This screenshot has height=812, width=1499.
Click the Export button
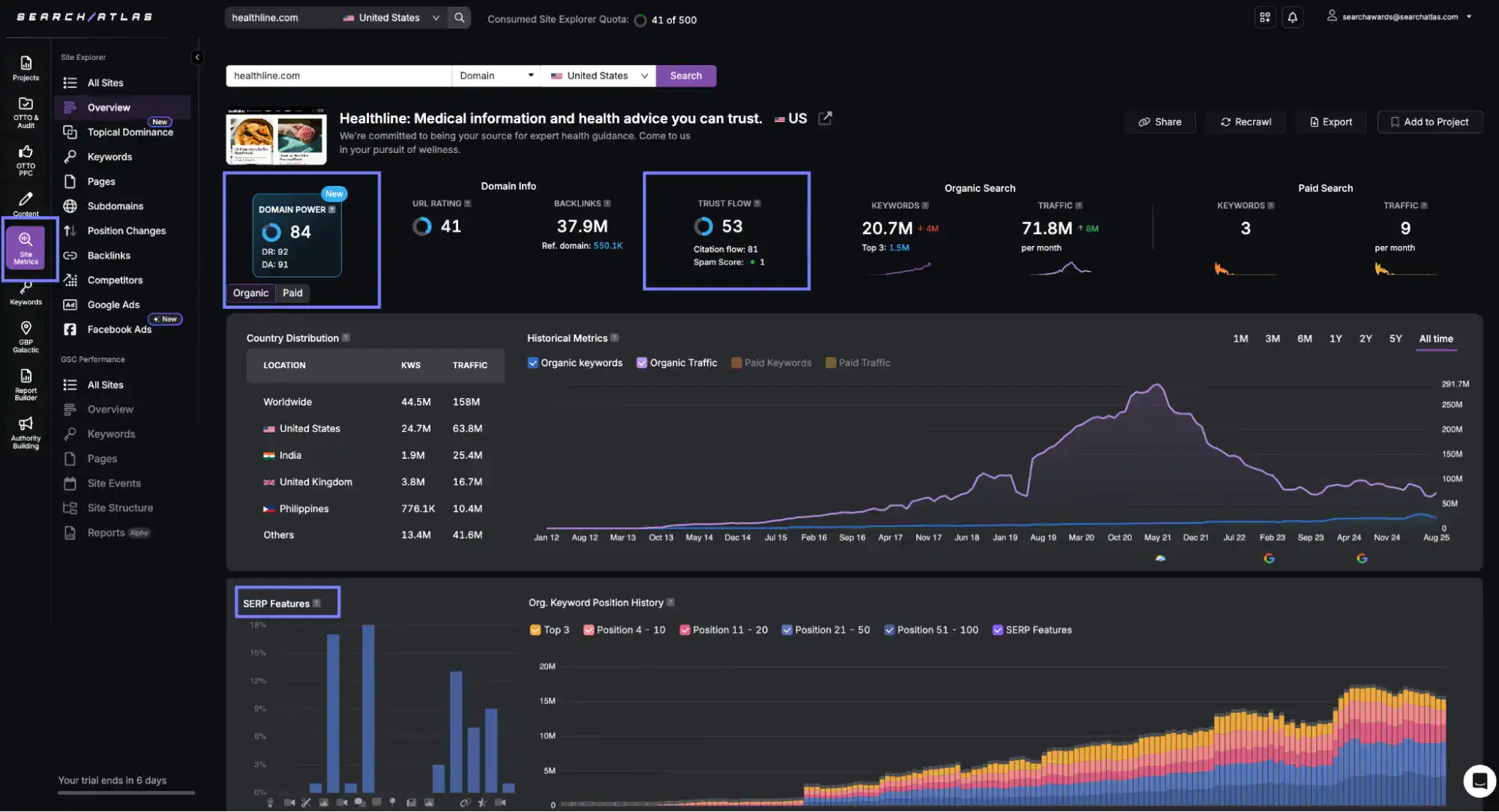point(1330,122)
